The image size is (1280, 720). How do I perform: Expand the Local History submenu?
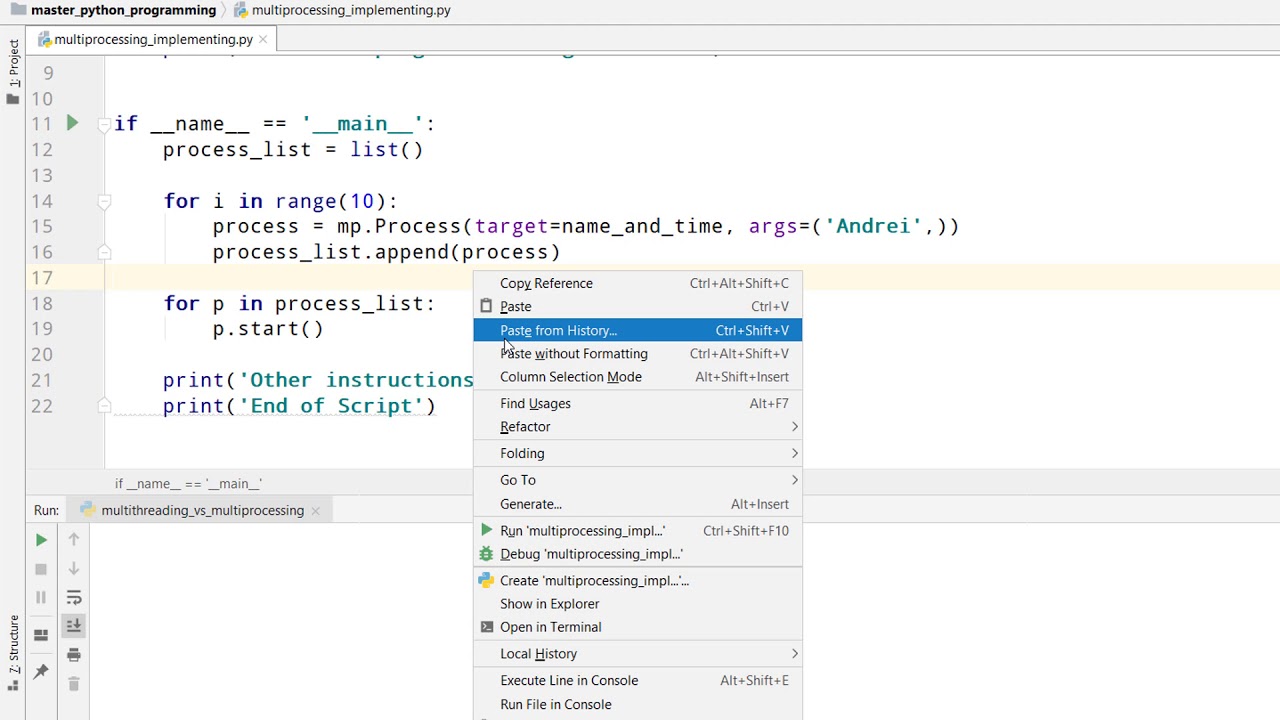pyautogui.click(x=637, y=654)
